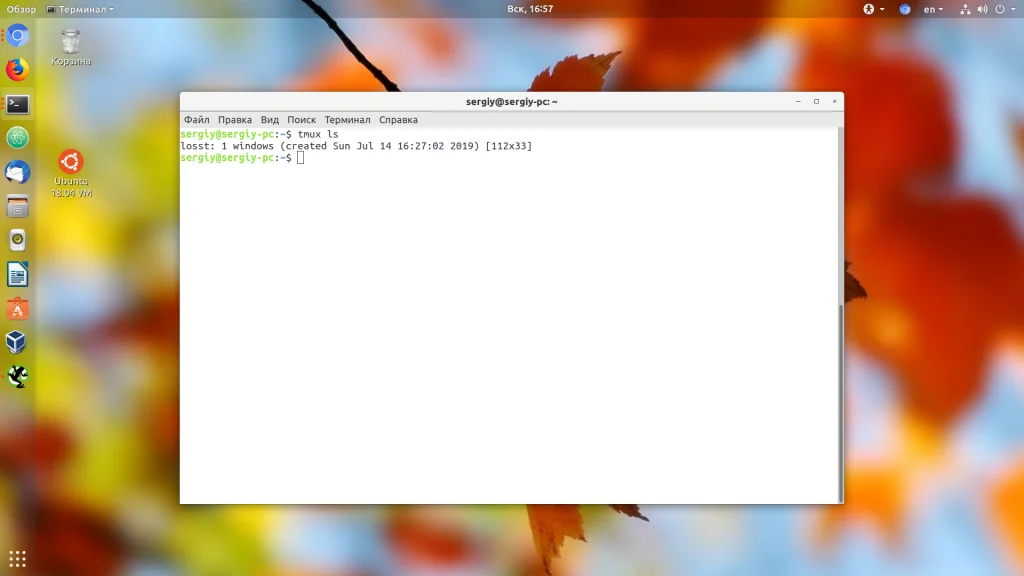The image size is (1024, 576).
Task: Open the Files manager dock icon
Action: (x=18, y=207)
